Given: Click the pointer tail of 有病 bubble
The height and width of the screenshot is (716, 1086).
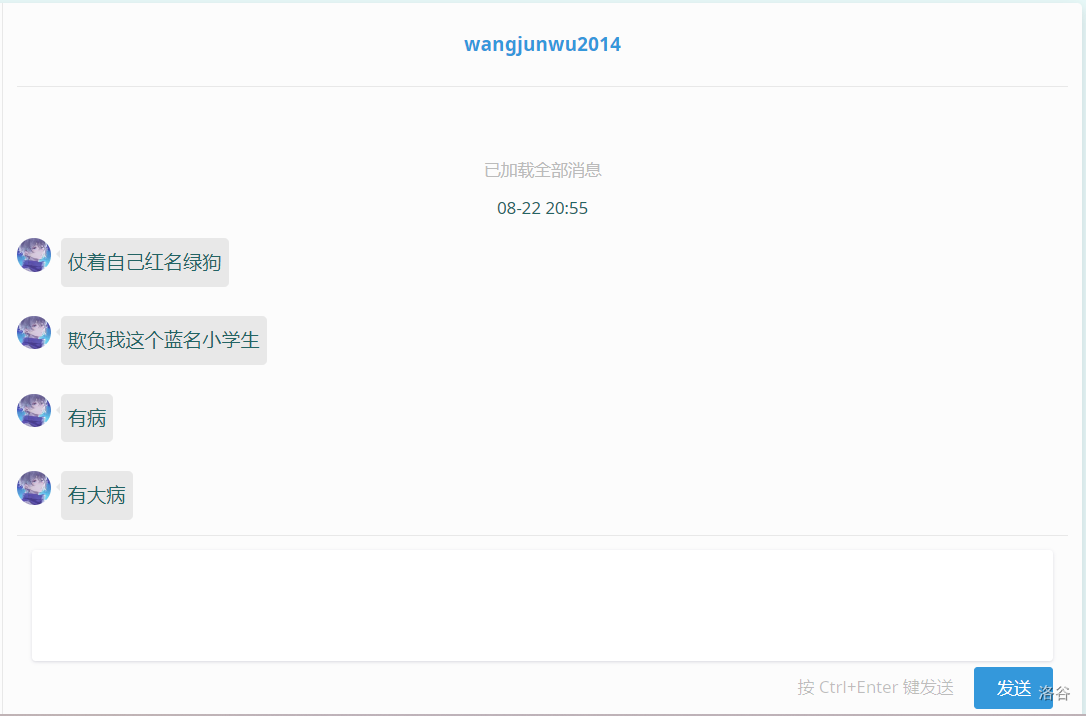Looking at the screenshot, I should pos(58,411).
